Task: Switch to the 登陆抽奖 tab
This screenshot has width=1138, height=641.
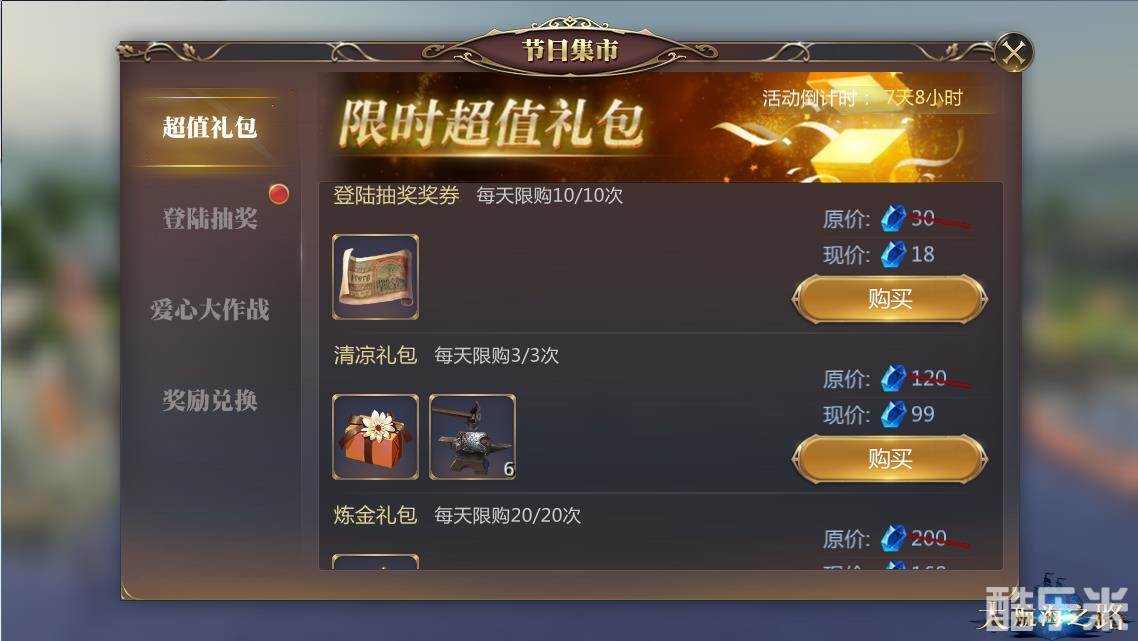Action: 210,218
